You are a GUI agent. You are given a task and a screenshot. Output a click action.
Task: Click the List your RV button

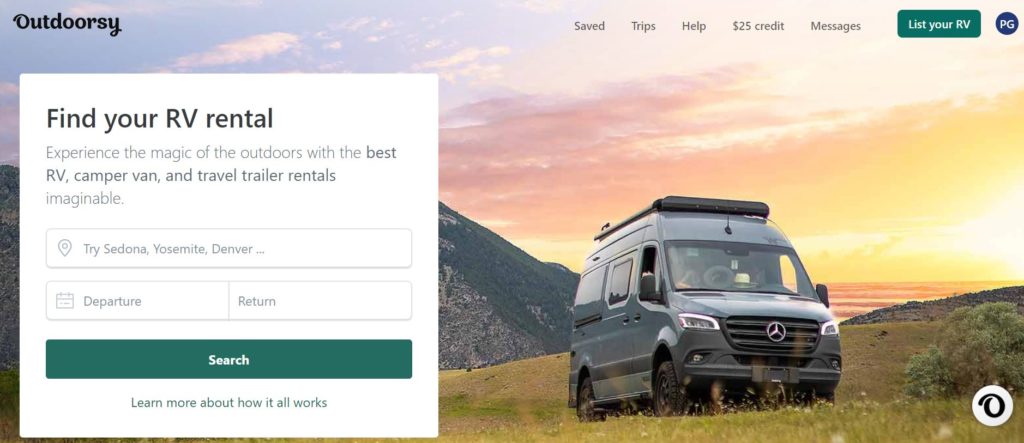click(938, 24)
